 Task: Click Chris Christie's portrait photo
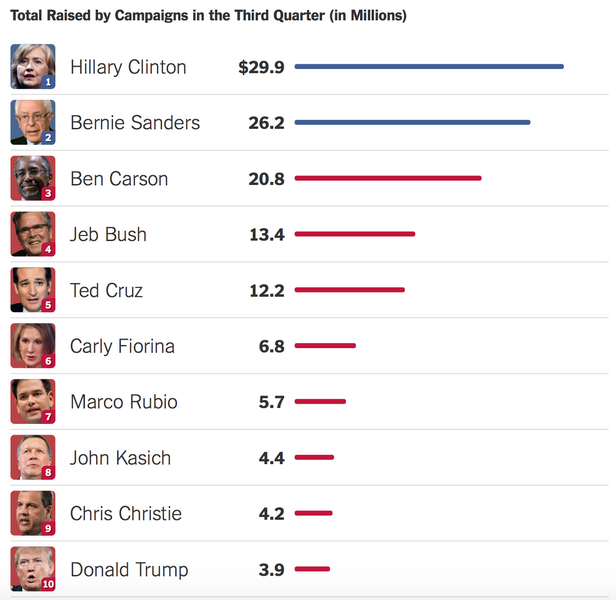(x=32, y=514)
